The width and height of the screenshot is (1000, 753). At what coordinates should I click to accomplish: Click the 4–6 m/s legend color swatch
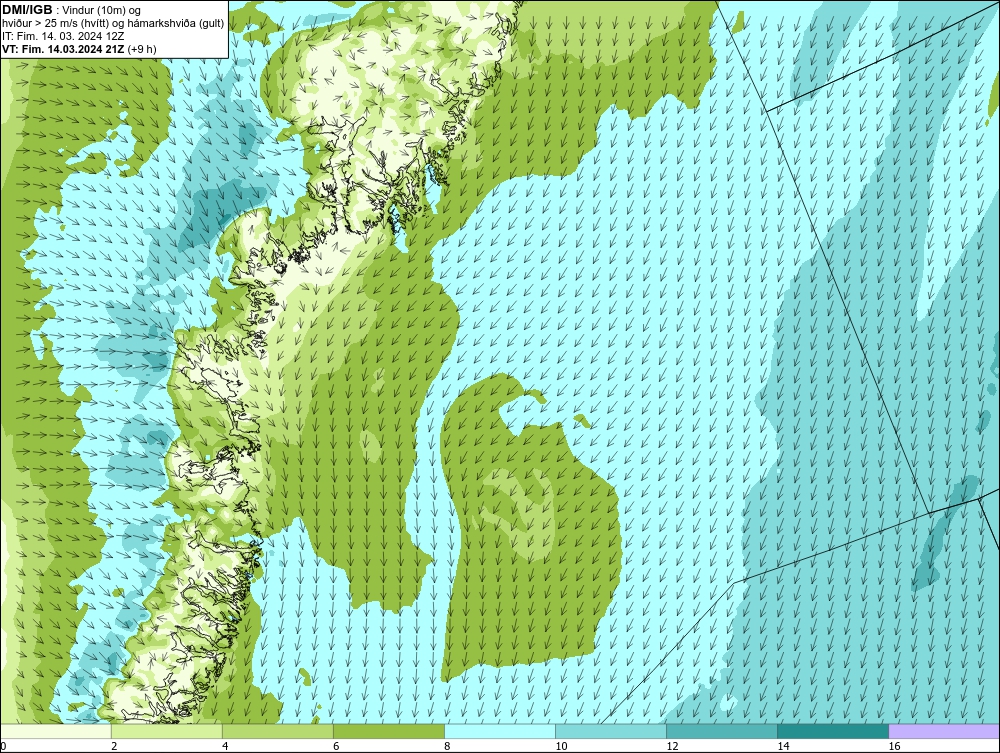277,731
